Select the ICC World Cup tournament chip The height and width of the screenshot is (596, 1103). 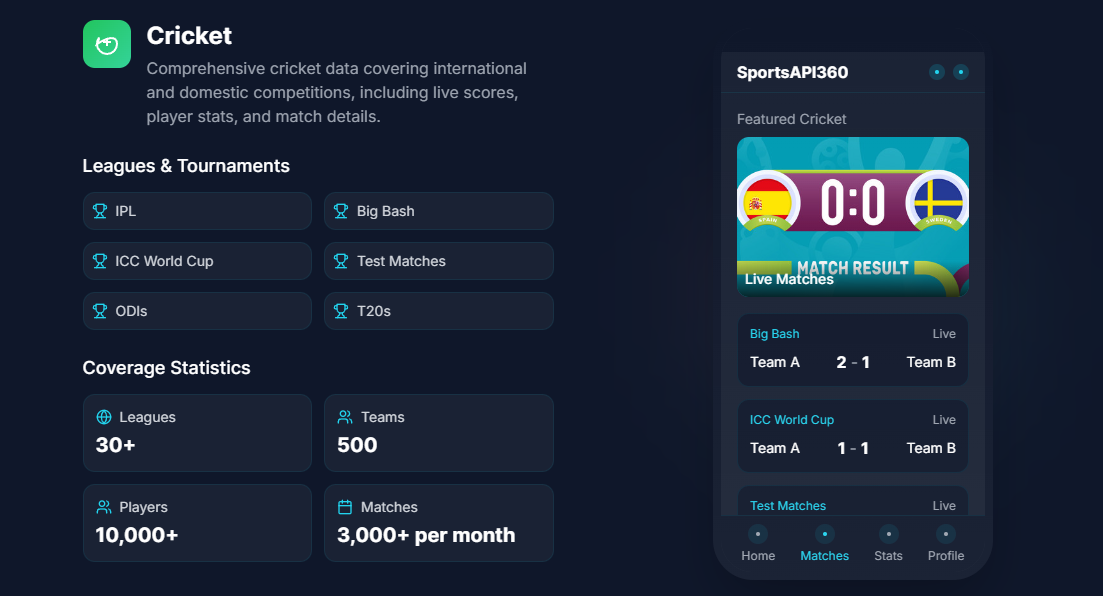point(197,261)
